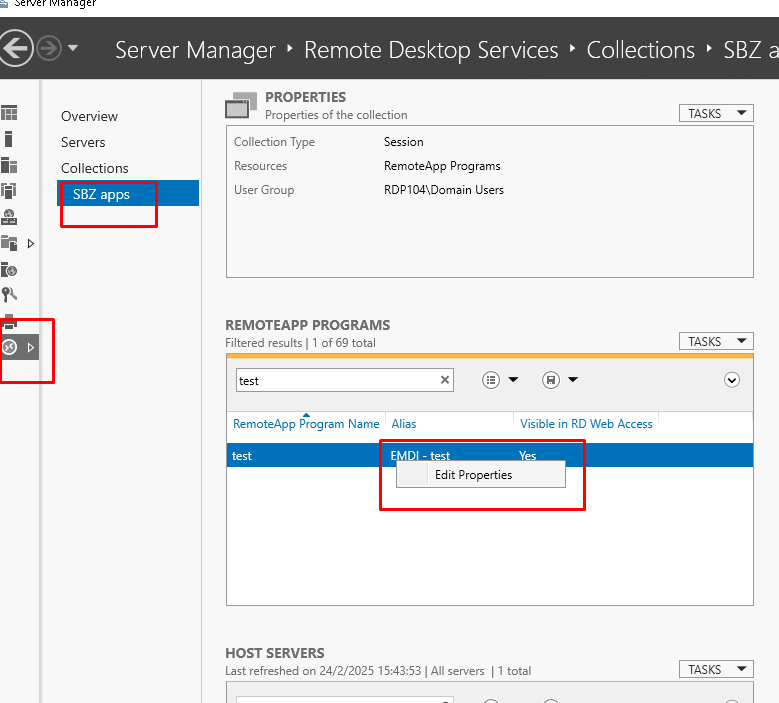Clear the 'test' filter with X
This screenshot has height=703, width=779.
445,380
